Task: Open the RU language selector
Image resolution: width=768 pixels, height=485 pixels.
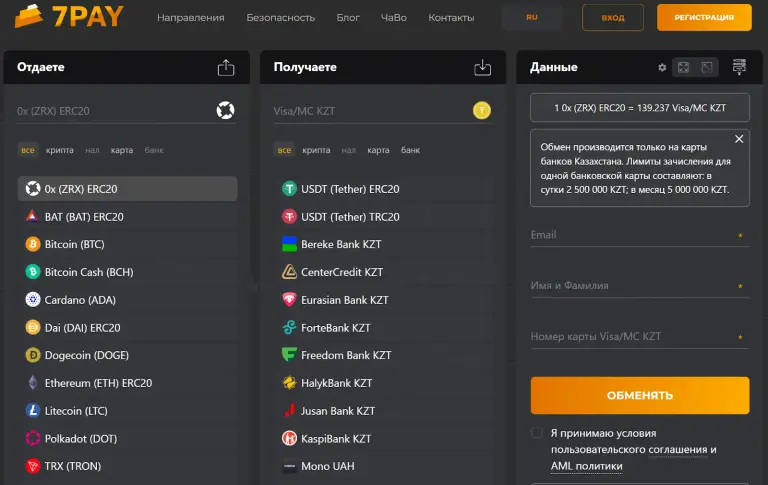Action: click(x=532, y=17)
